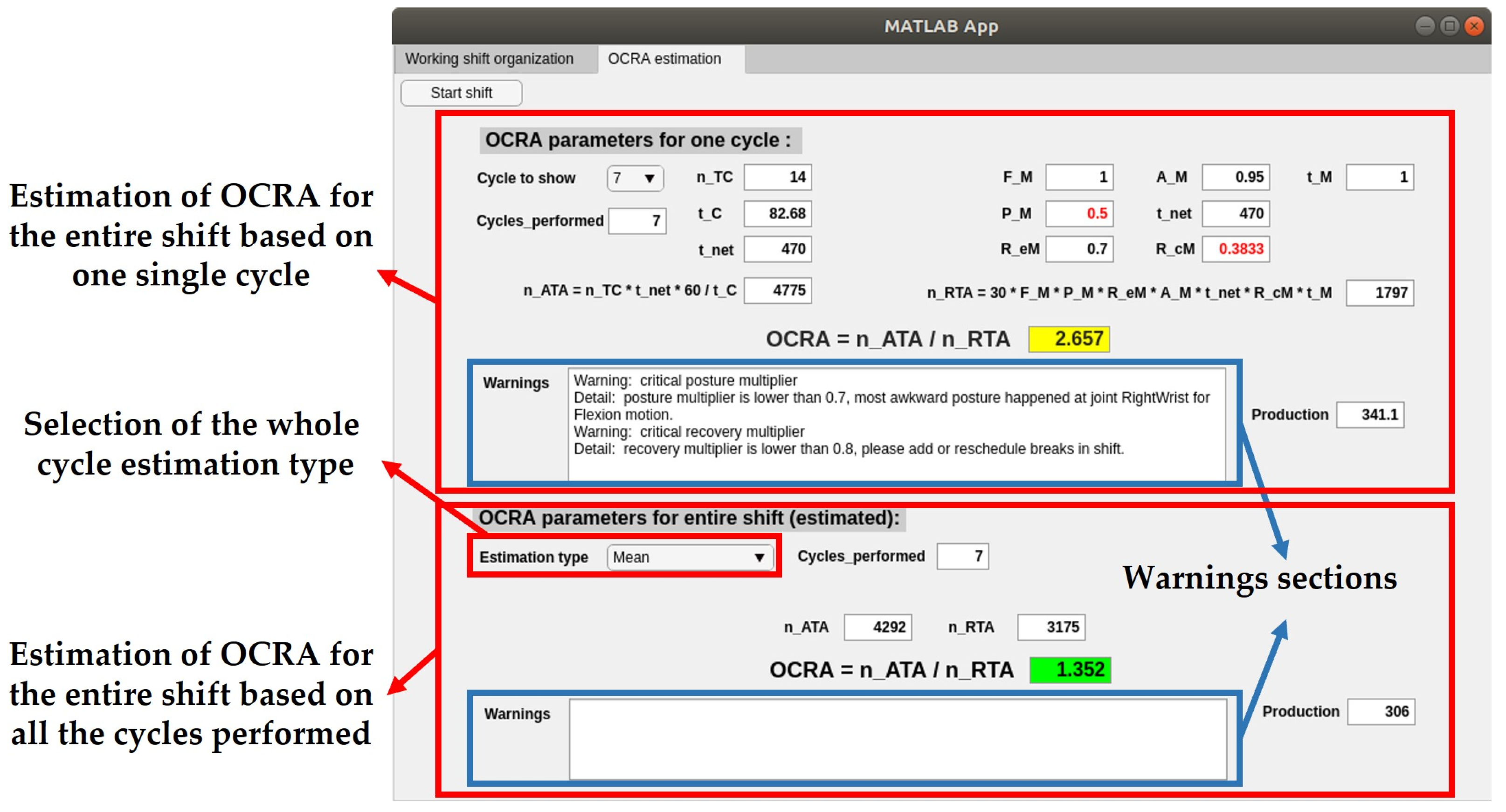Click the n_ATA result field 4775
The height and width of the screenshot is (812, 1506).
(778, 290)
